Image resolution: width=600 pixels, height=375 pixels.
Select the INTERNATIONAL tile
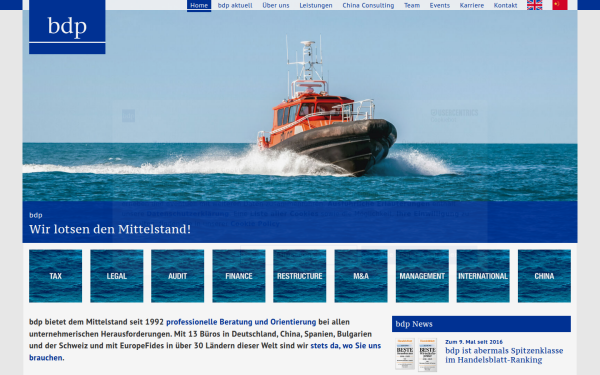pos(483,276)
